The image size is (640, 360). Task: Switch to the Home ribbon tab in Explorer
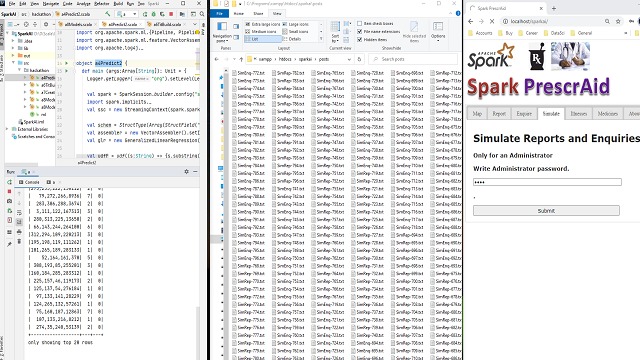click(238, 13)
